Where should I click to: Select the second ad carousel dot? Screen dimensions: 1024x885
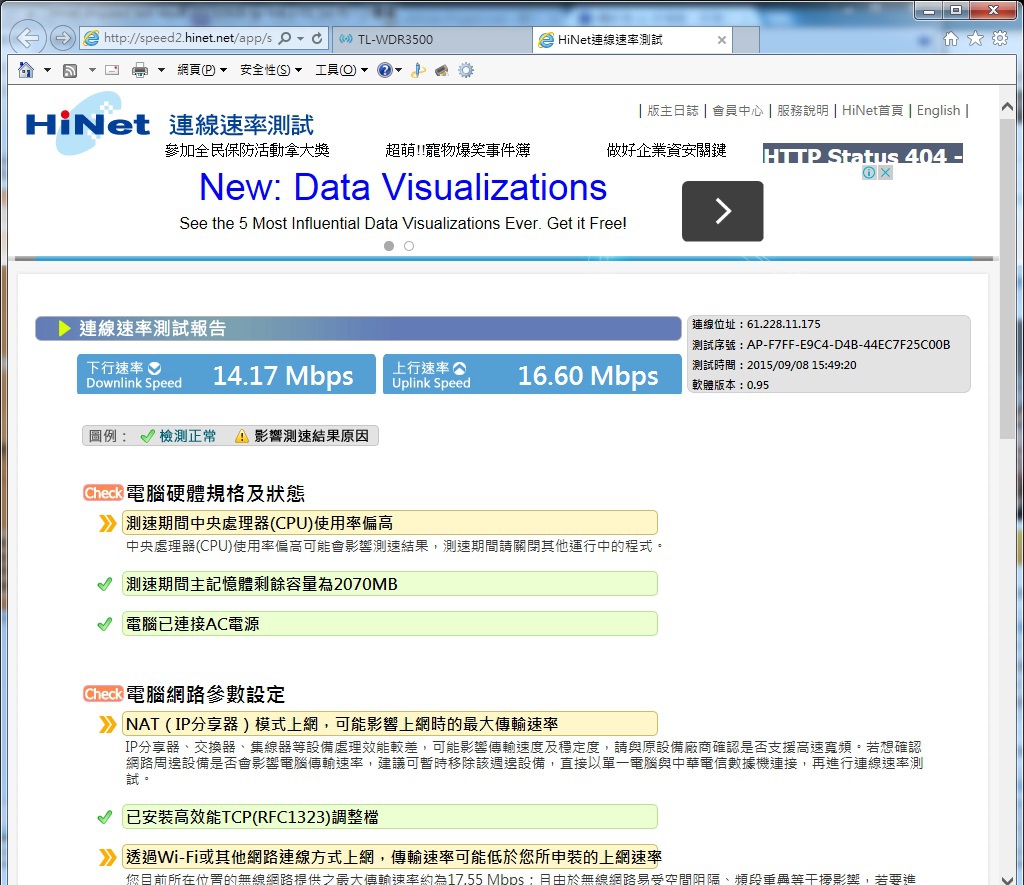409,246
